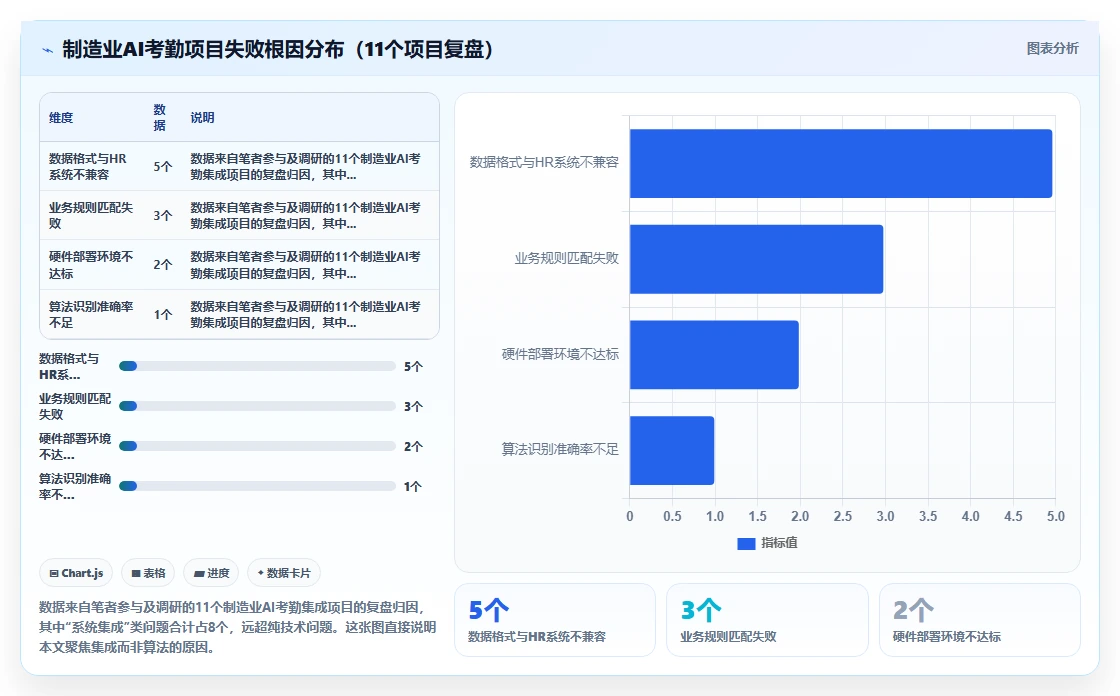Click the 2.5 x-axis tick label
The height and width of the screenshot is (696, 1120).
click(843, 517)
